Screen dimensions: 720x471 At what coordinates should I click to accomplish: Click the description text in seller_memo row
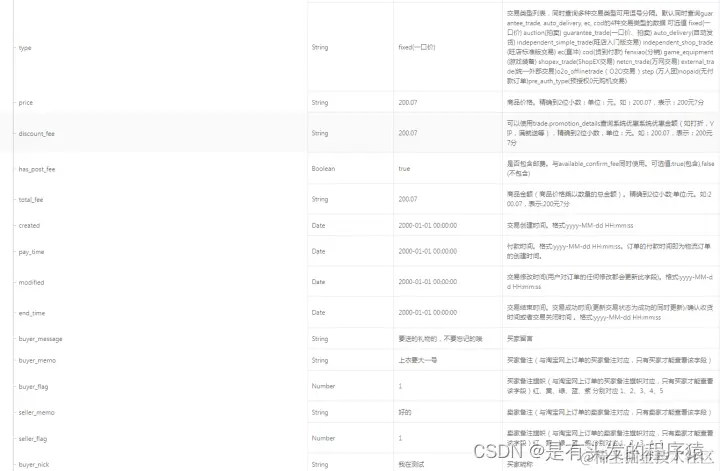tap(609, 412)
